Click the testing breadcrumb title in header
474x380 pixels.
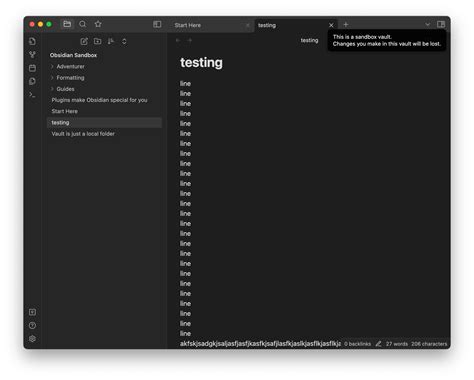click(x=309, y=40)
